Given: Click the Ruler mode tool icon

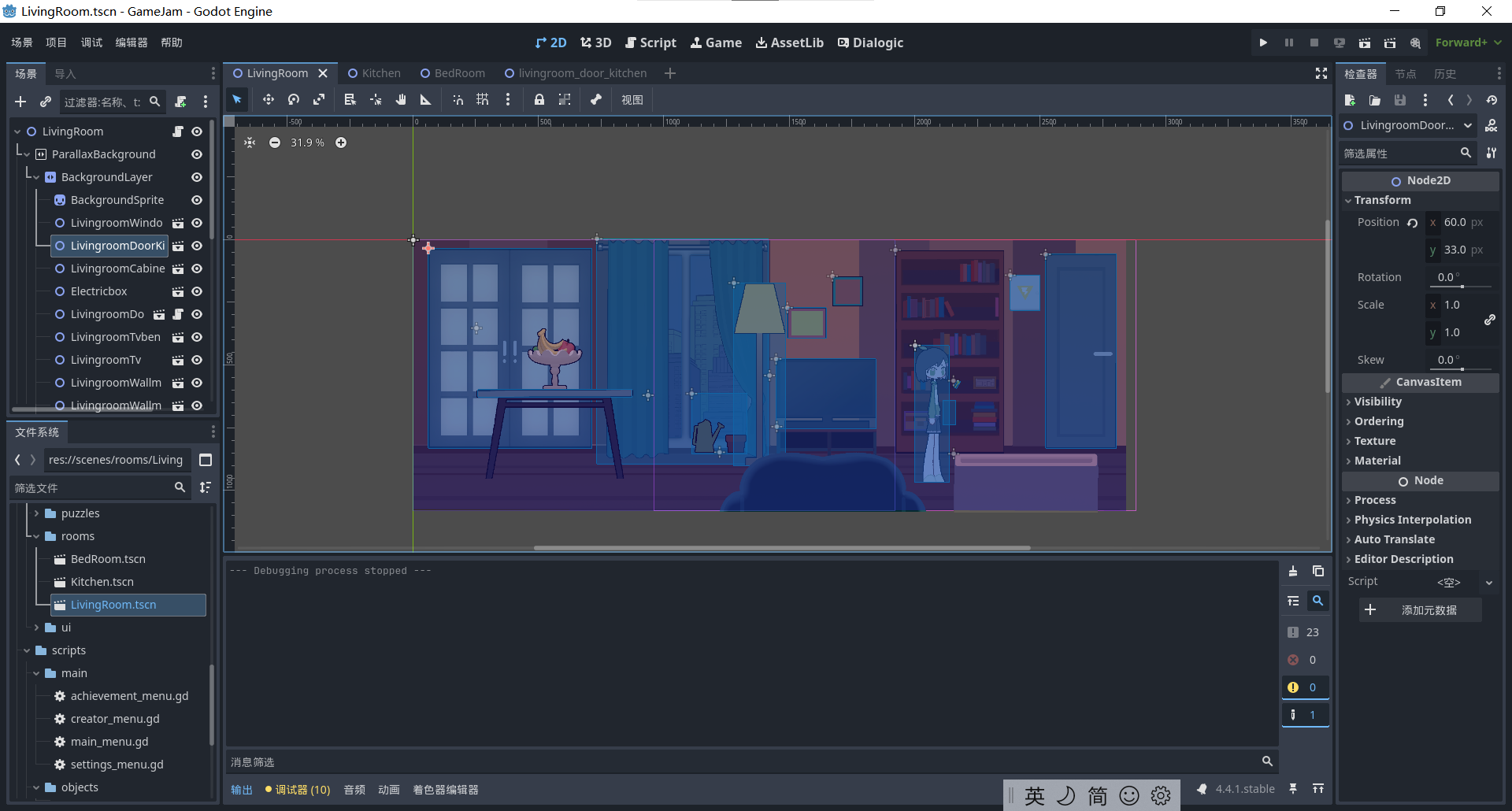Looking at the screenshot, I should 426,100.
